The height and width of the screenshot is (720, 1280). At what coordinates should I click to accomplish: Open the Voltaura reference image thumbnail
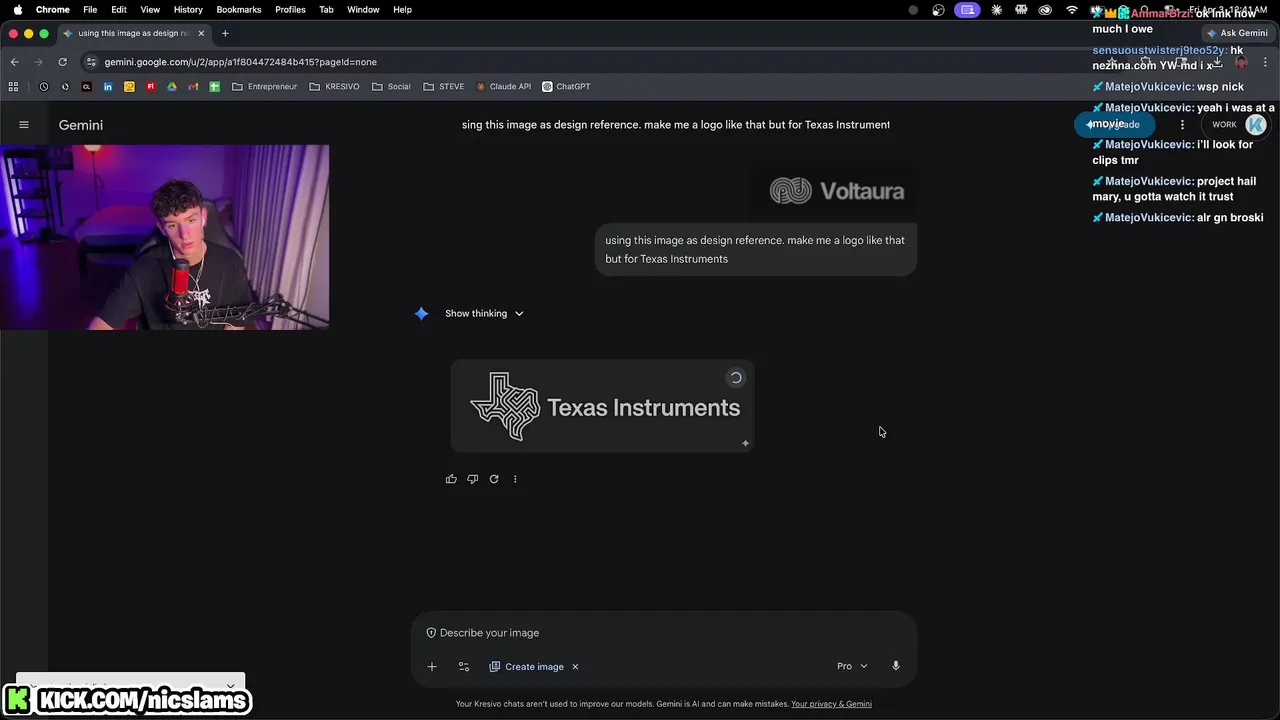click(x=836, y=191)
